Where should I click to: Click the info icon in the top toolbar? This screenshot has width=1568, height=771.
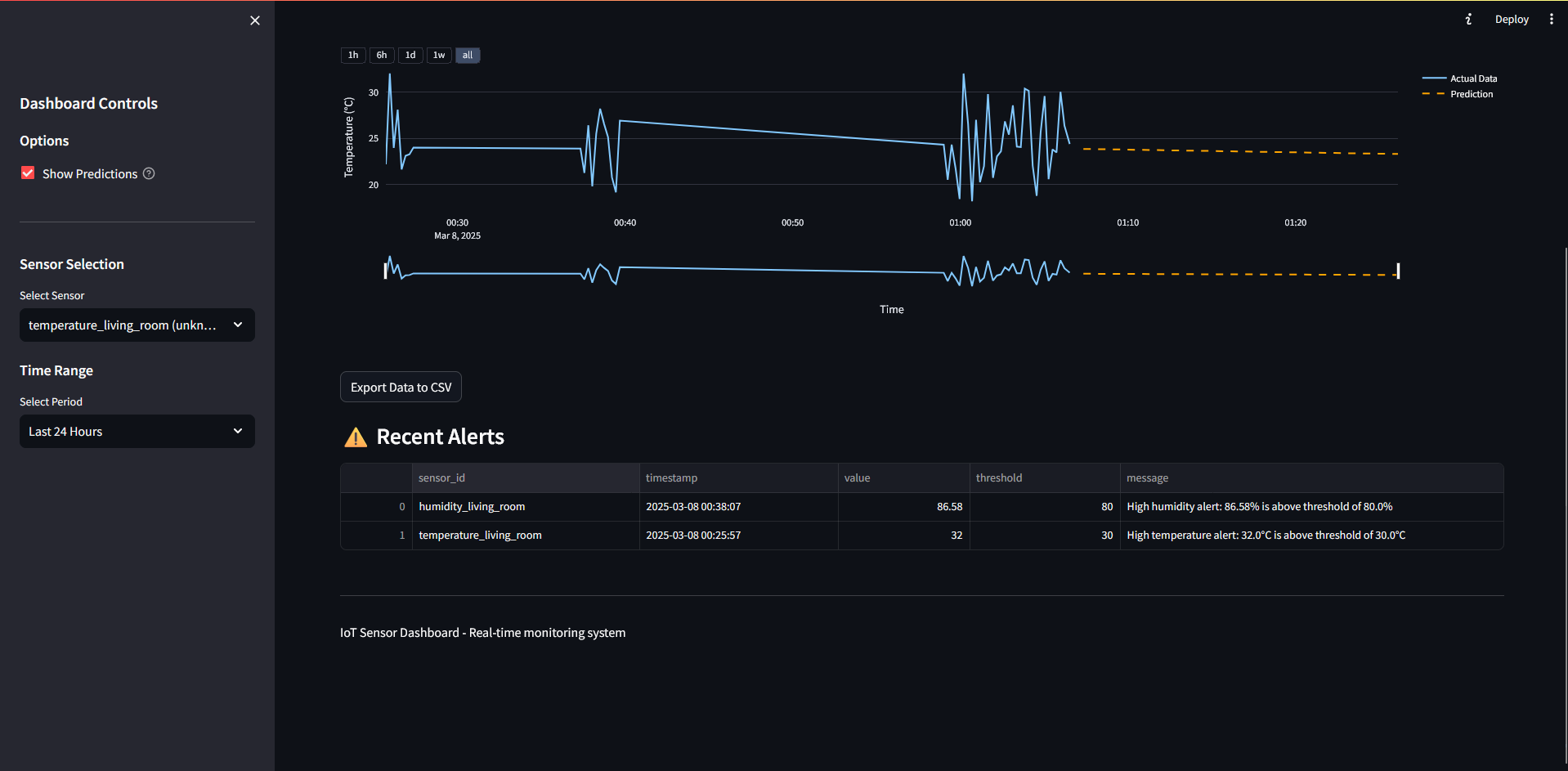pos(1467,18)
